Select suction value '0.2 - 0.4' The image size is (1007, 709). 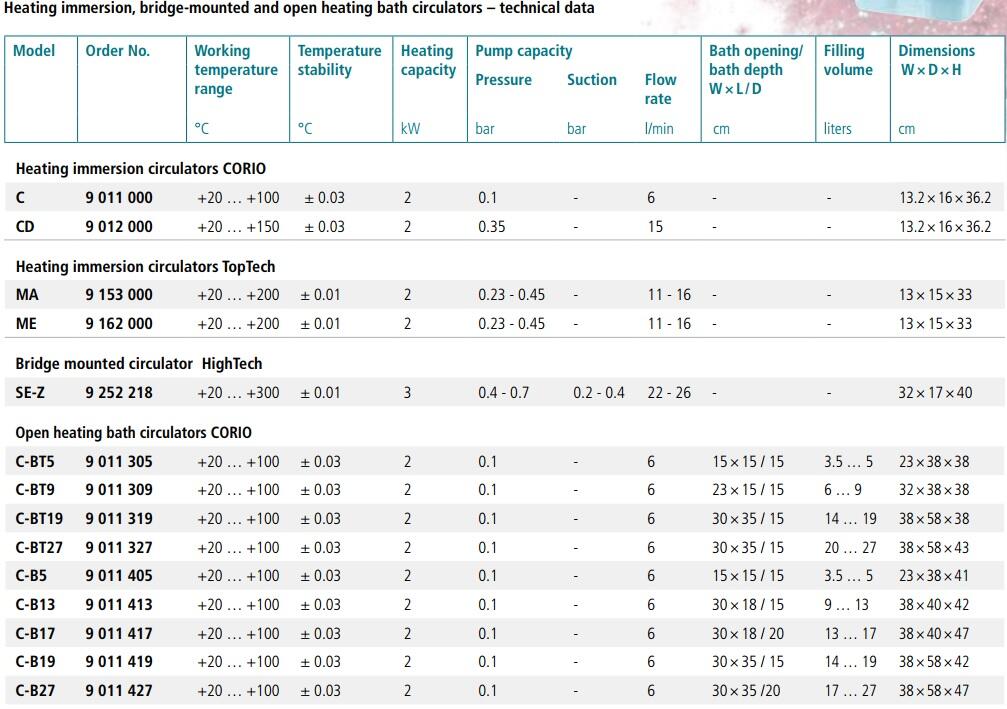tap(599, 392)
